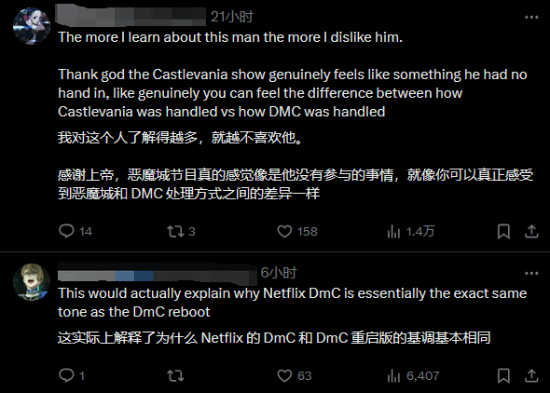Open replies on the Castlevania tweet
550x393 pixels.
(x=75, y=231)
